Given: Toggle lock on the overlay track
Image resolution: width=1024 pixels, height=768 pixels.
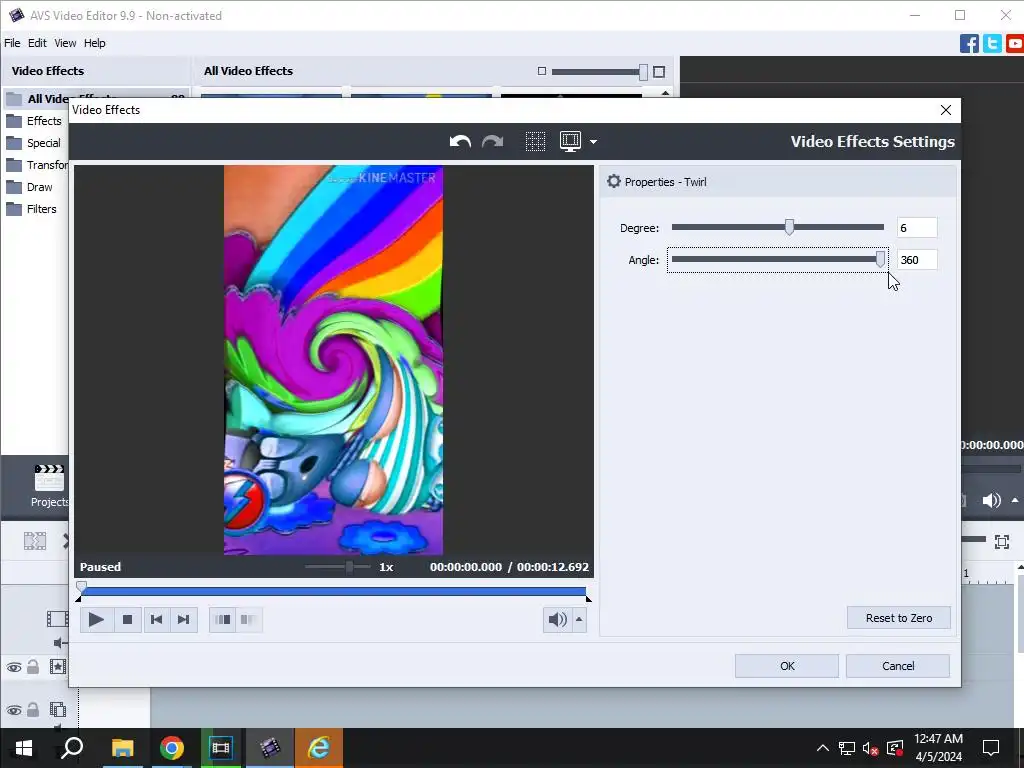Looking at the screenshot, I should point(33,709).
